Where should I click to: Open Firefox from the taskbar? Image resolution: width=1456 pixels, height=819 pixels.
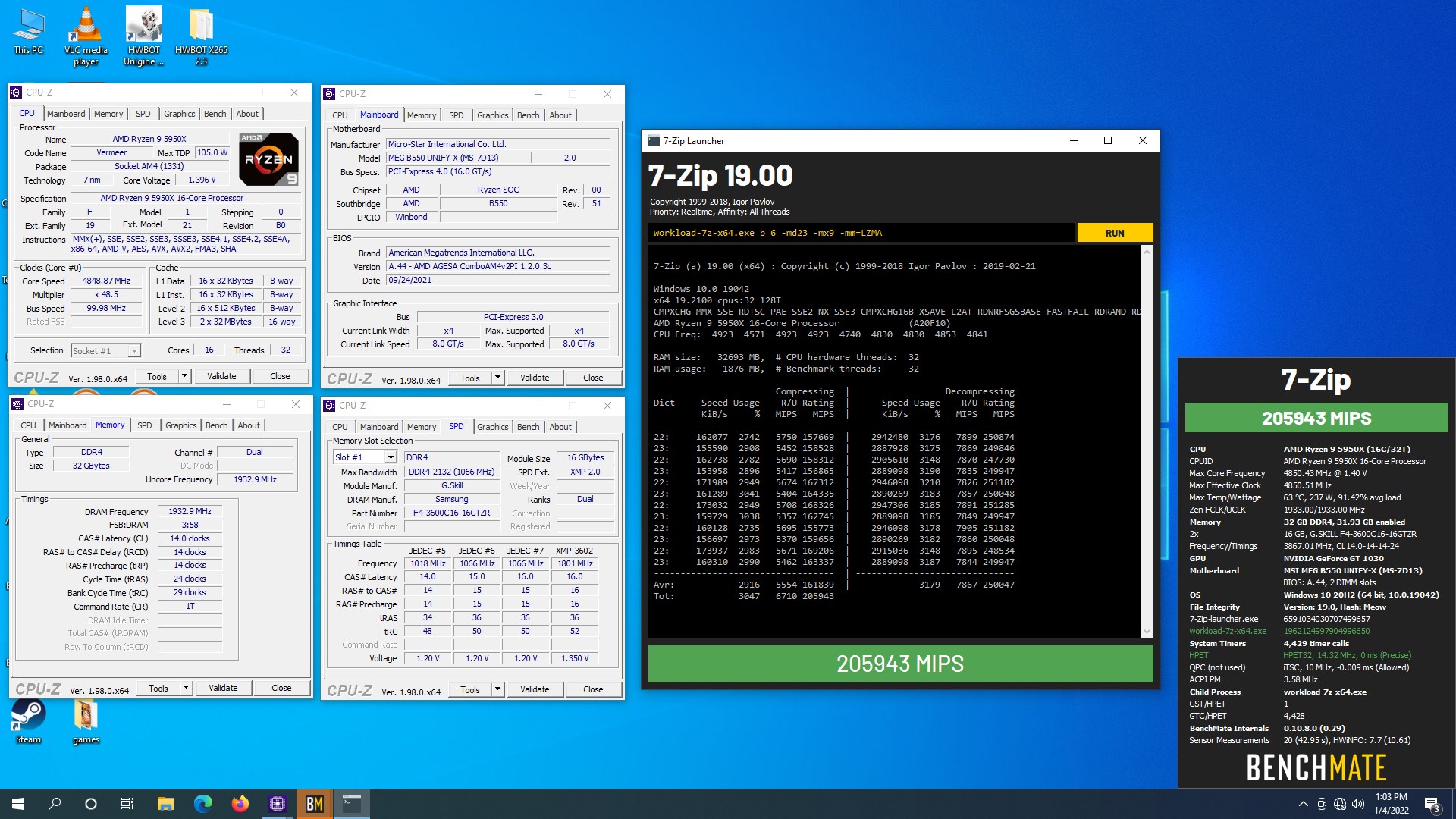point(240,803)
